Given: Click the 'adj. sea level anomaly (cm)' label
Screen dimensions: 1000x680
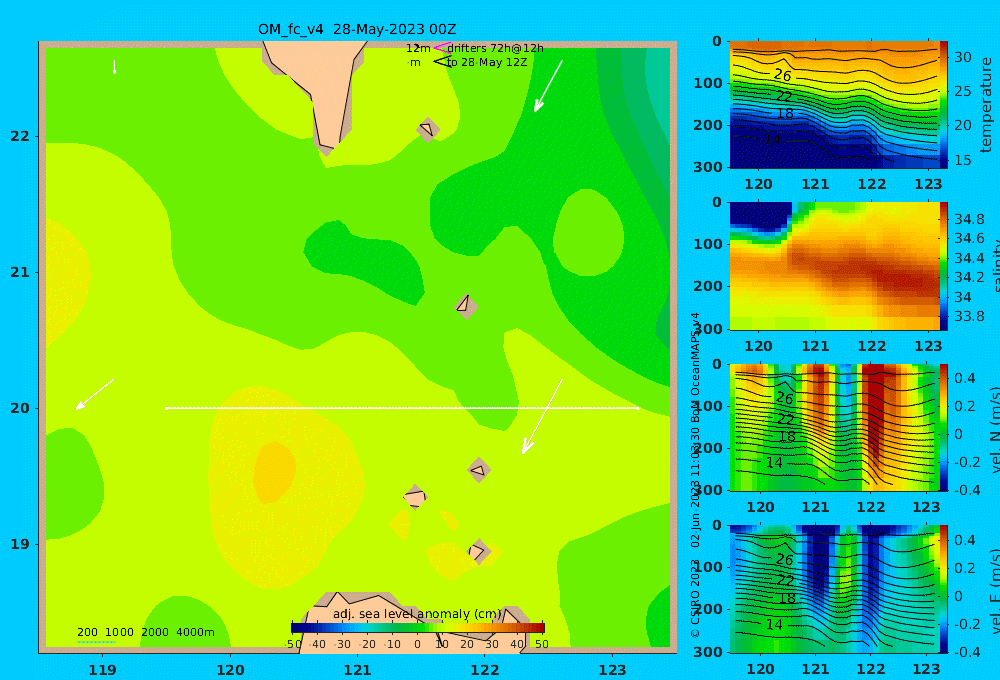Looking at the screenshot, I should [x=417, y=614].
